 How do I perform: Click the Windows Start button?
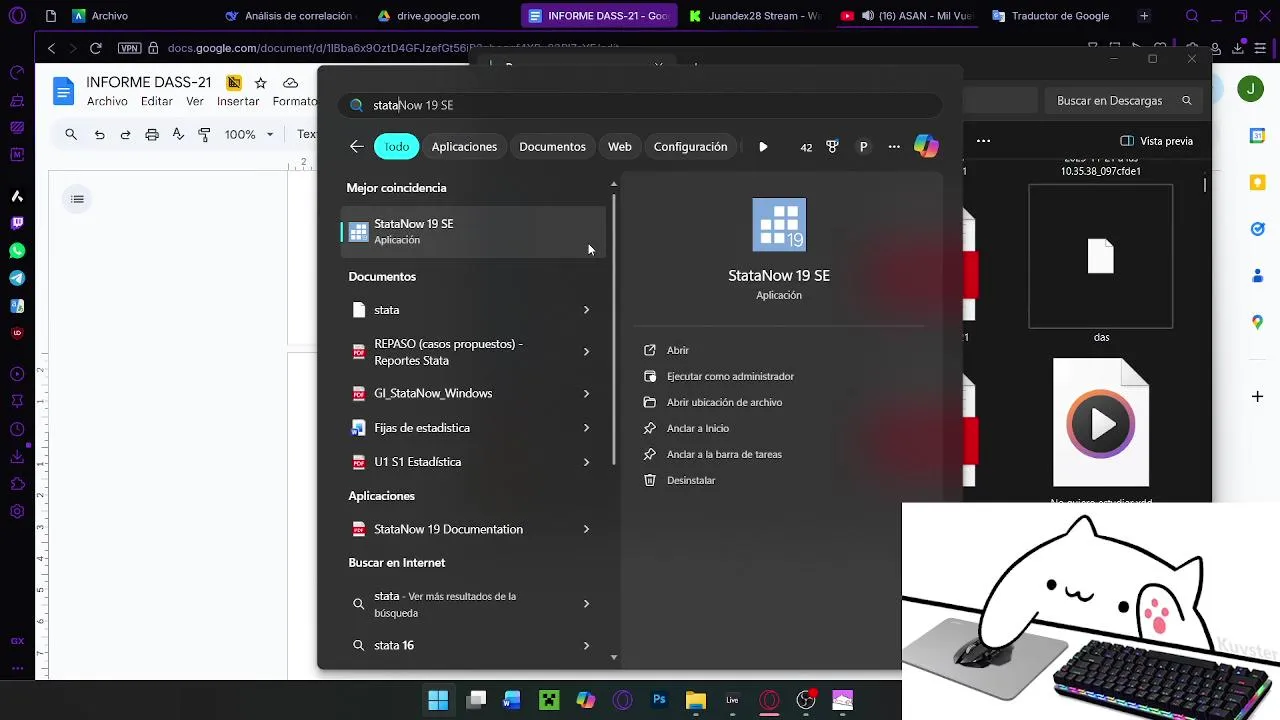coord(438,700)
